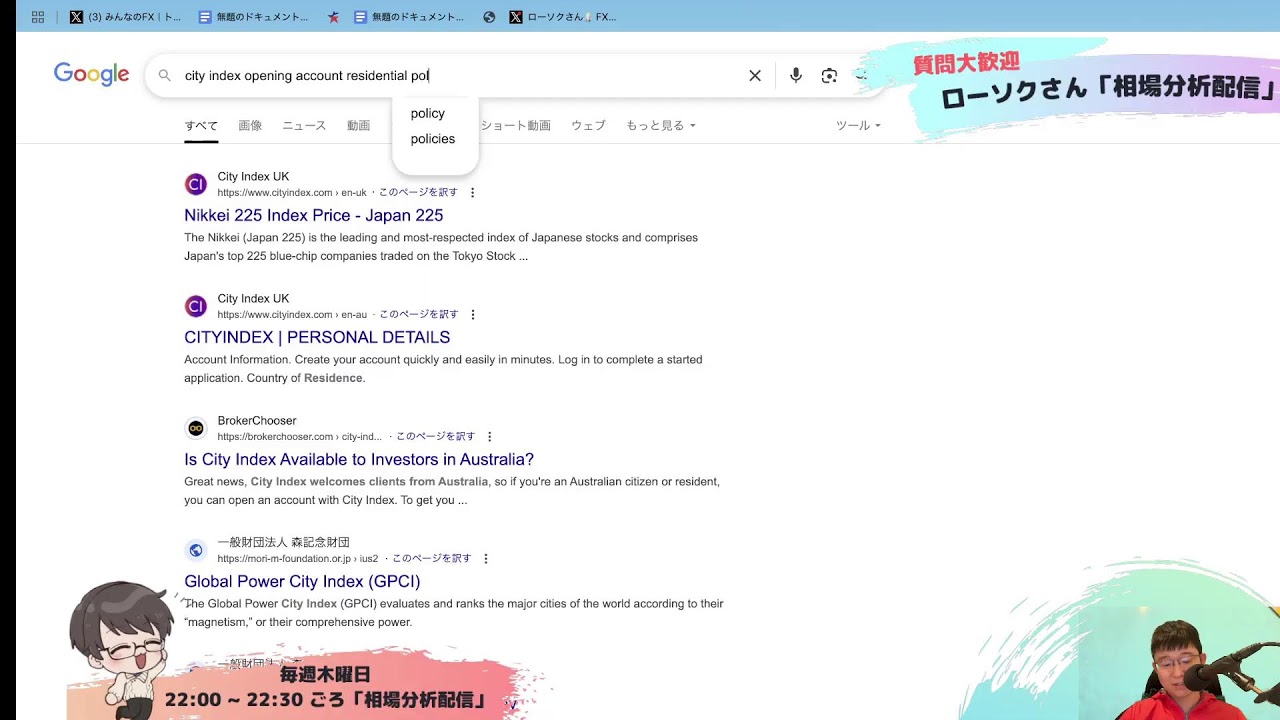Switch to the ウェブ tab

tap(588, 125)
